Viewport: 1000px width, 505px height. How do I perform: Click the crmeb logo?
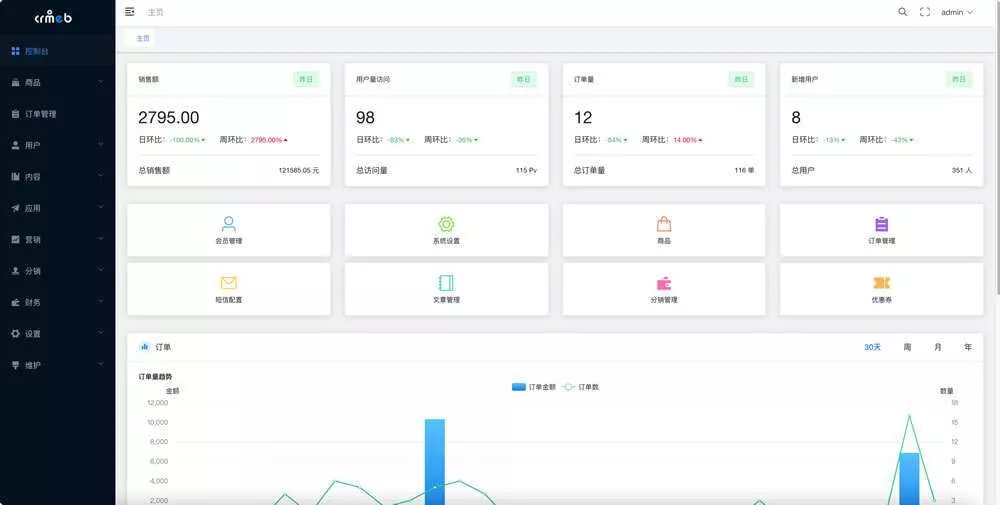53,17
